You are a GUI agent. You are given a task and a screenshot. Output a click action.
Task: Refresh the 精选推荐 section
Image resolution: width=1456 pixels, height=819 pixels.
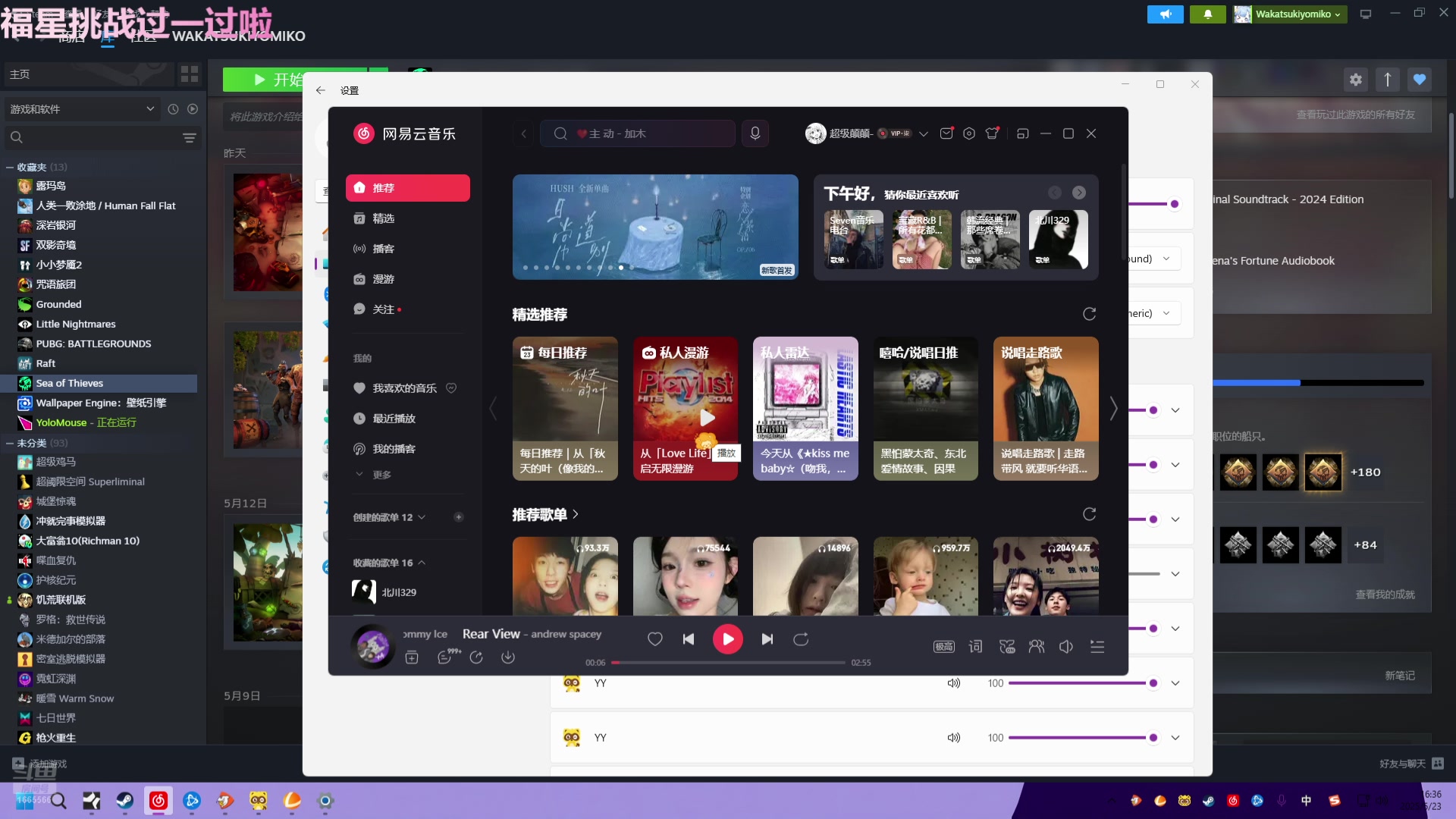point(1090,314)
